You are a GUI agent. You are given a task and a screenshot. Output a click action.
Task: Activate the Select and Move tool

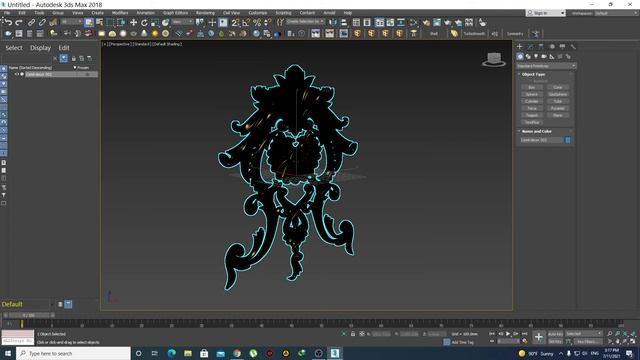[x=133, y=22]
